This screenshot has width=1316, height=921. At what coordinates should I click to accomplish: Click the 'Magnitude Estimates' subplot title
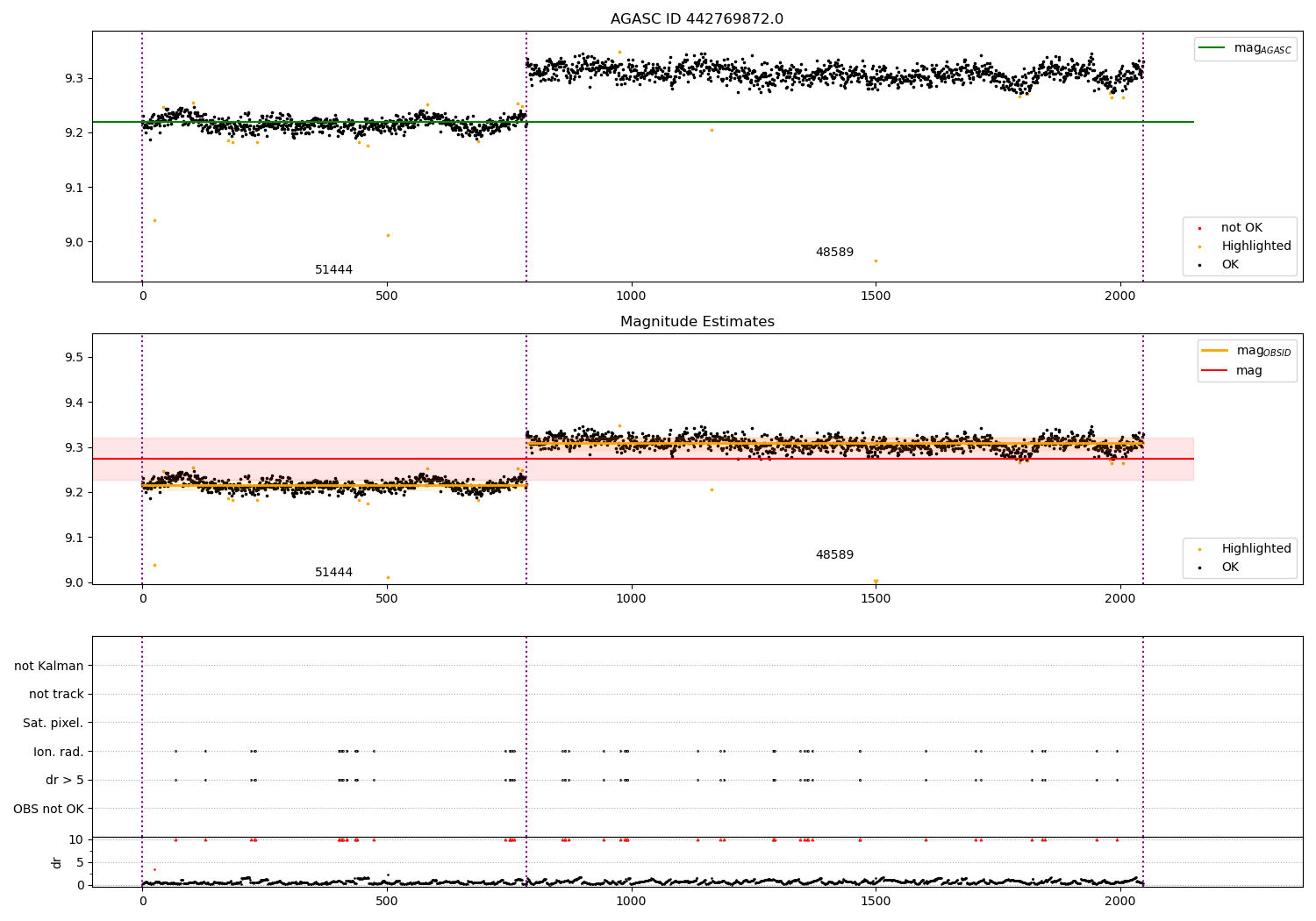pyautogui.click(x=697, y=322)
